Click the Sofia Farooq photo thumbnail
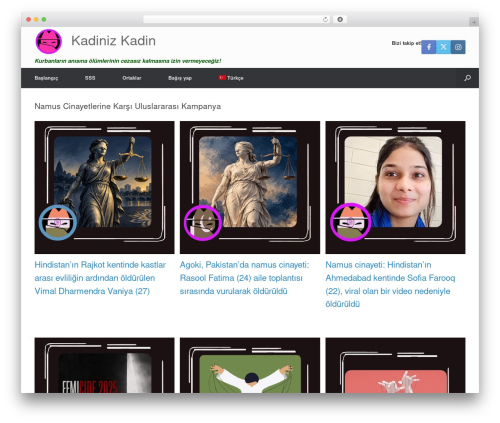 (x=395, y=187)
